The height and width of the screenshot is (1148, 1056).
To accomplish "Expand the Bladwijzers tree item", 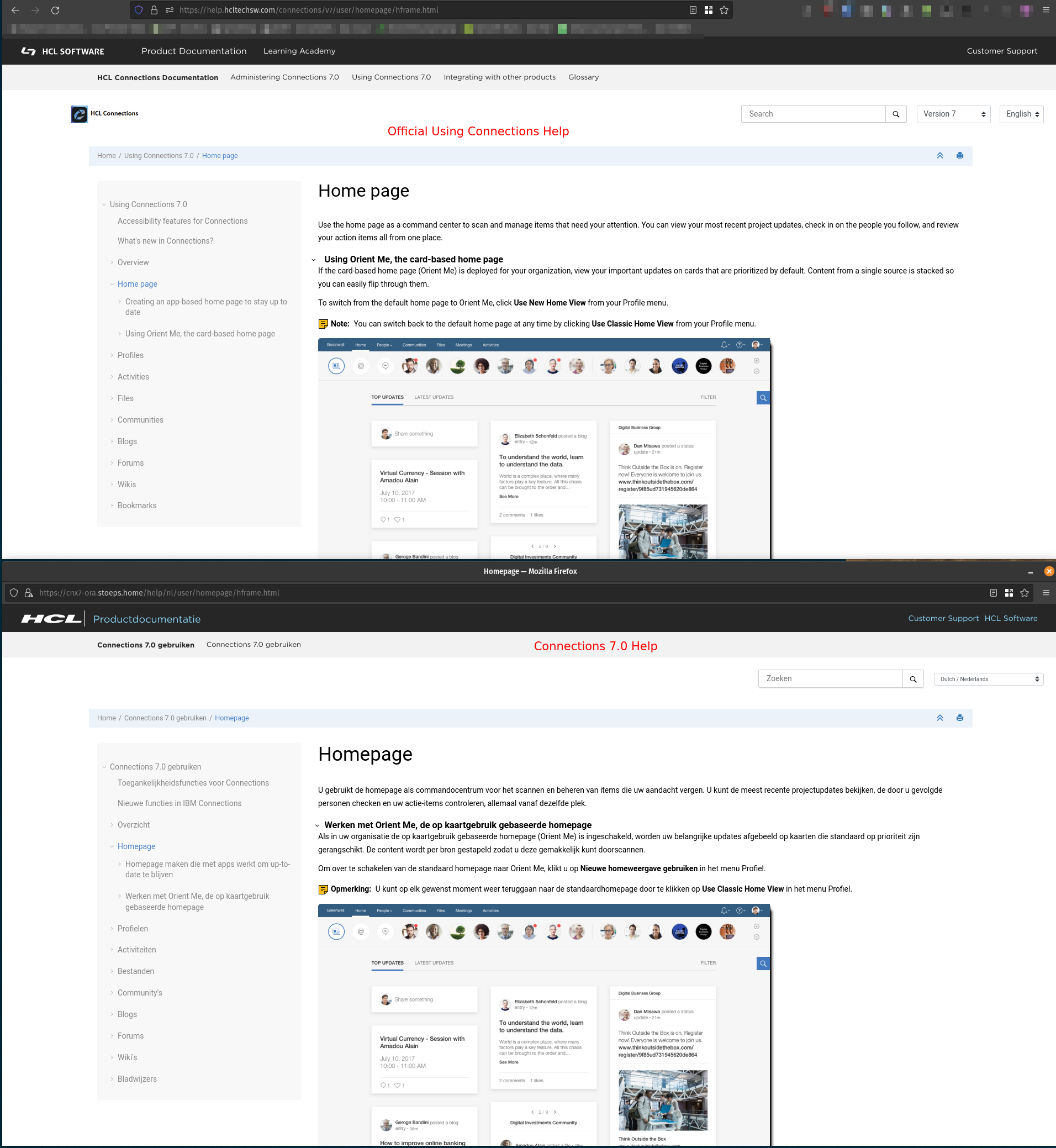I will pyautogui.click(x=112, y=1079).
